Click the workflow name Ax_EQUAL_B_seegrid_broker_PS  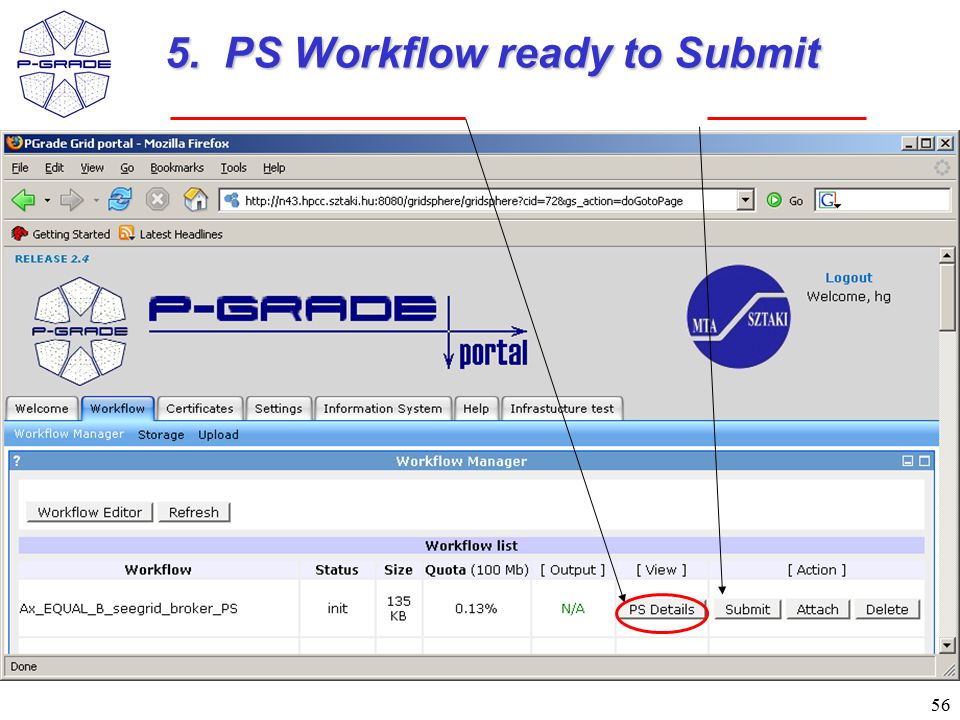coord(129,609)
